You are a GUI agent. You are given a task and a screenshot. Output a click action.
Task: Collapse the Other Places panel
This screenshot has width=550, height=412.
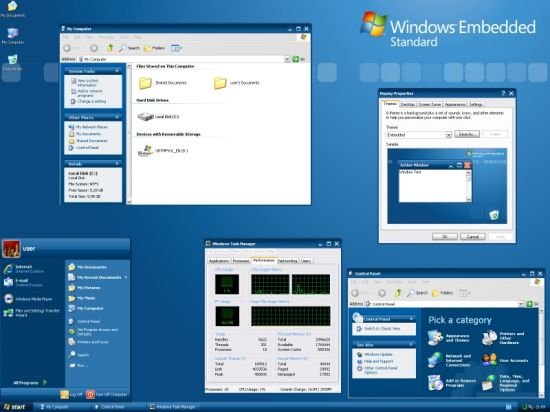coord(117,117)
